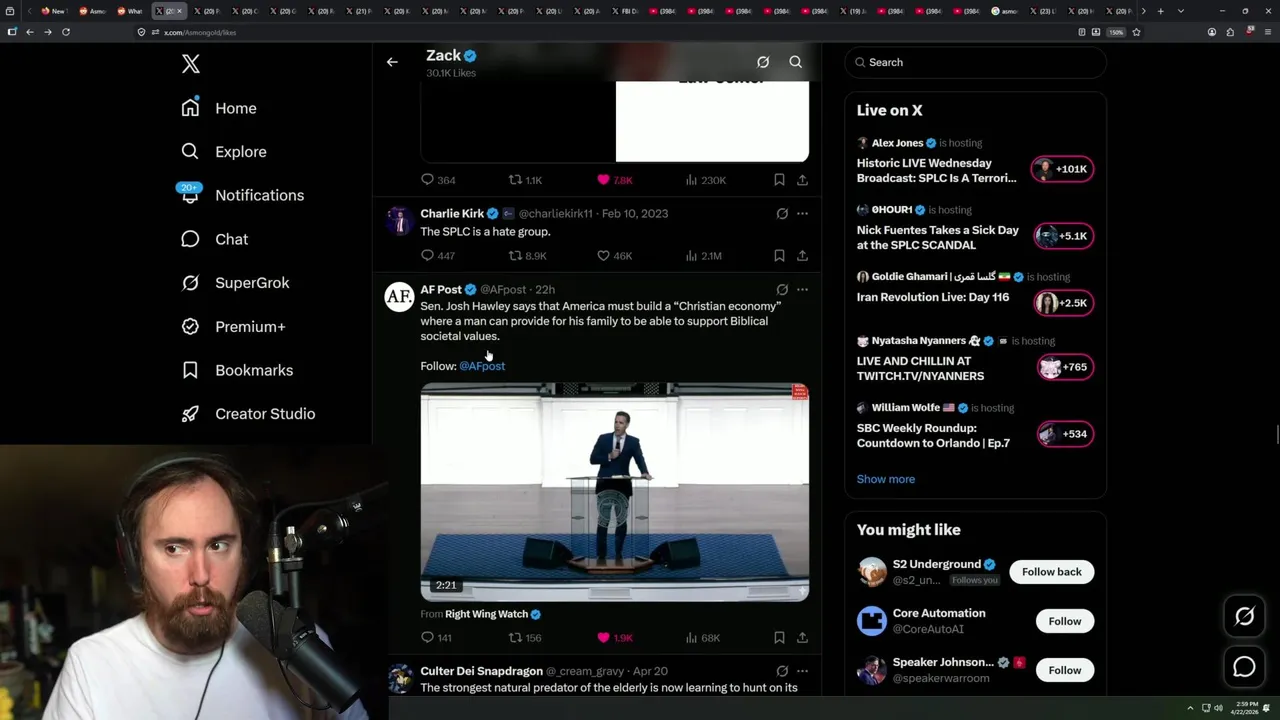Play the Josh Hawley video
Screen dimensions: 1280x720
pyautogui.click(x=614, y=491)
